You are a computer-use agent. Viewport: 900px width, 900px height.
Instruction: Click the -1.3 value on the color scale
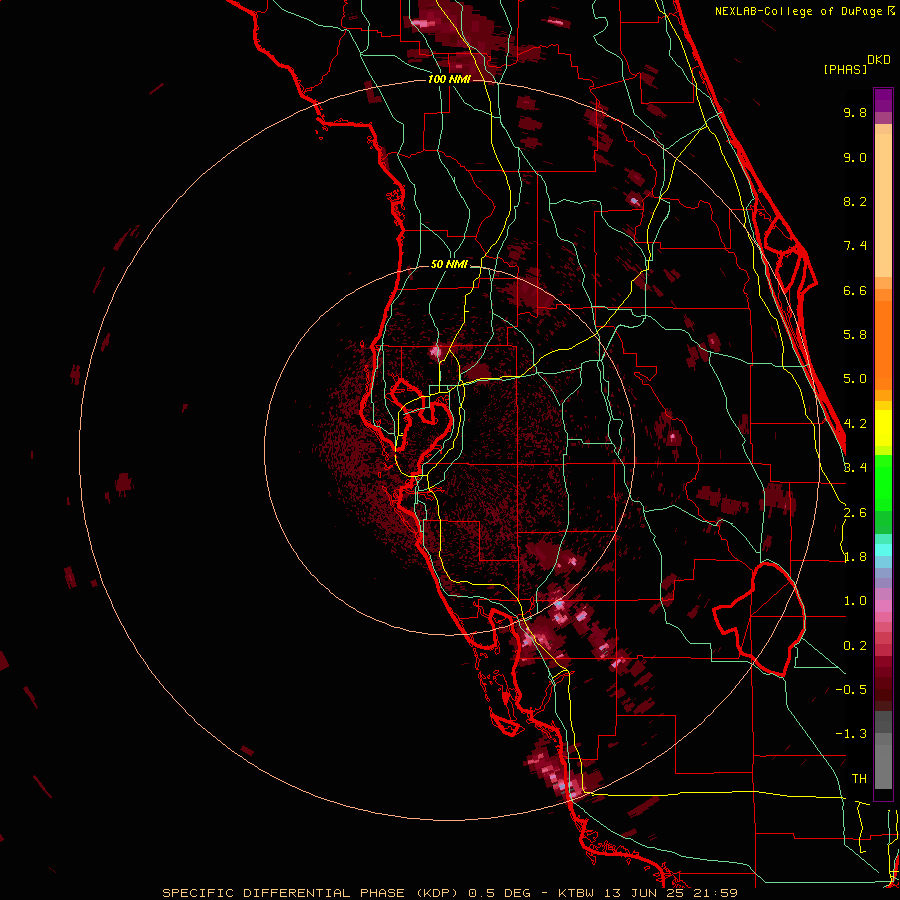[851, 734]
